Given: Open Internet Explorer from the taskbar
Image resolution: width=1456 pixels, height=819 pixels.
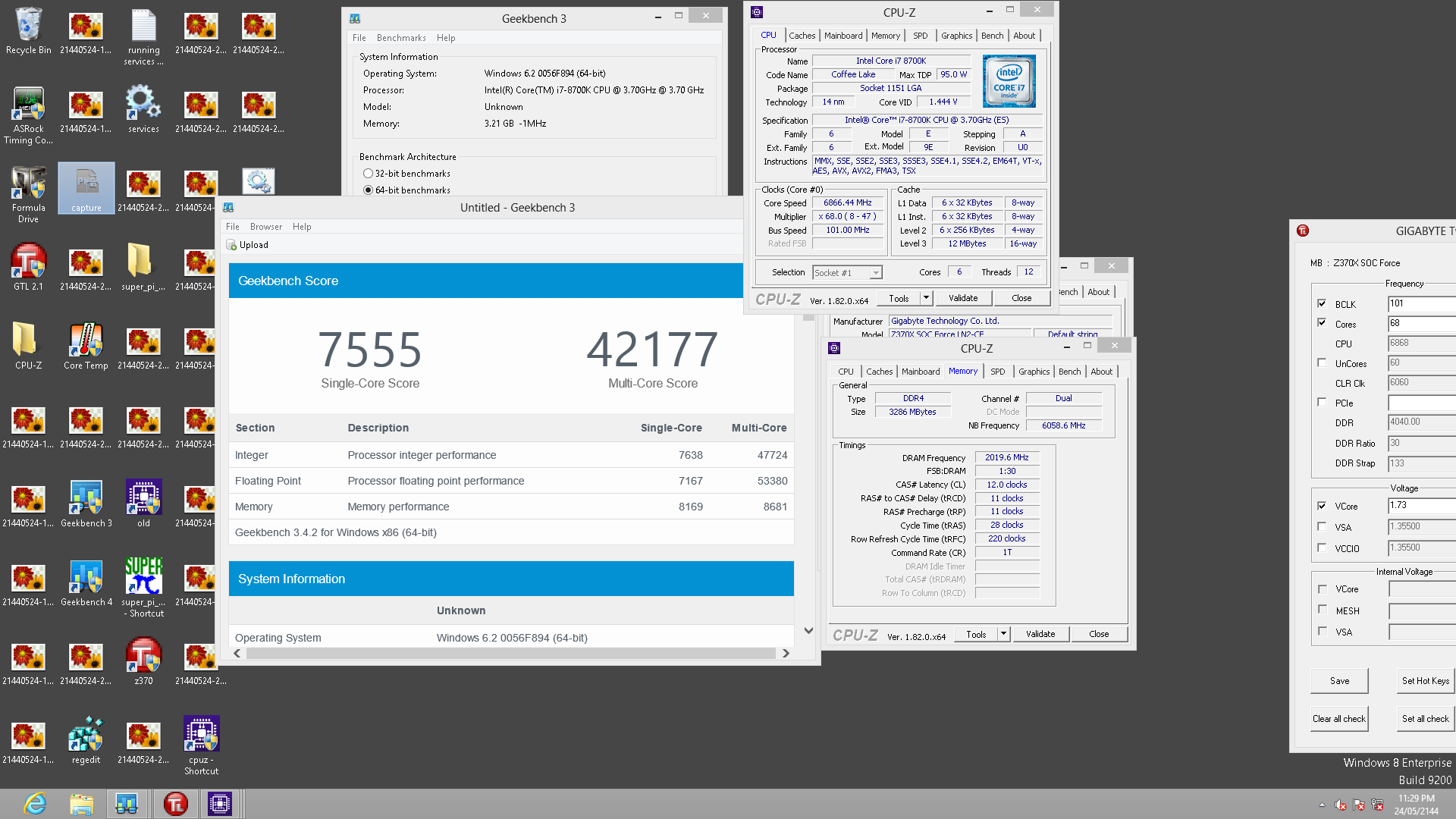Looking at the screenshot, I should click(35, 804).
